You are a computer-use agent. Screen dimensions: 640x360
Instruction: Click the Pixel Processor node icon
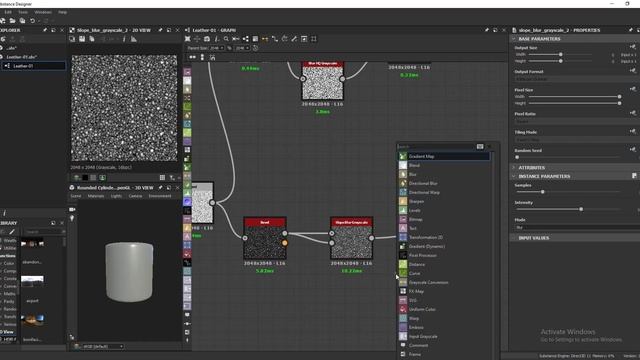coord(403,255)
